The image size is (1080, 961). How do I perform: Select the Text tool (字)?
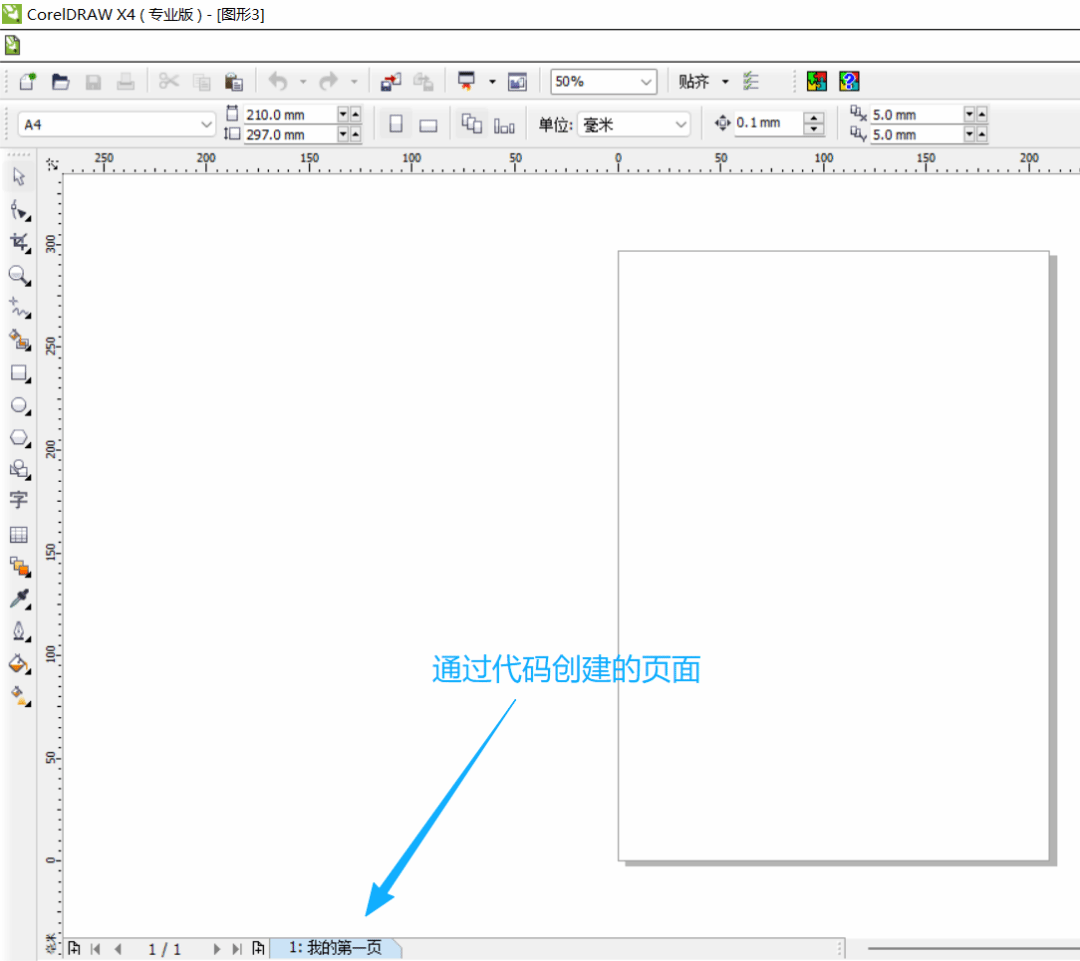tap(19, 500)
